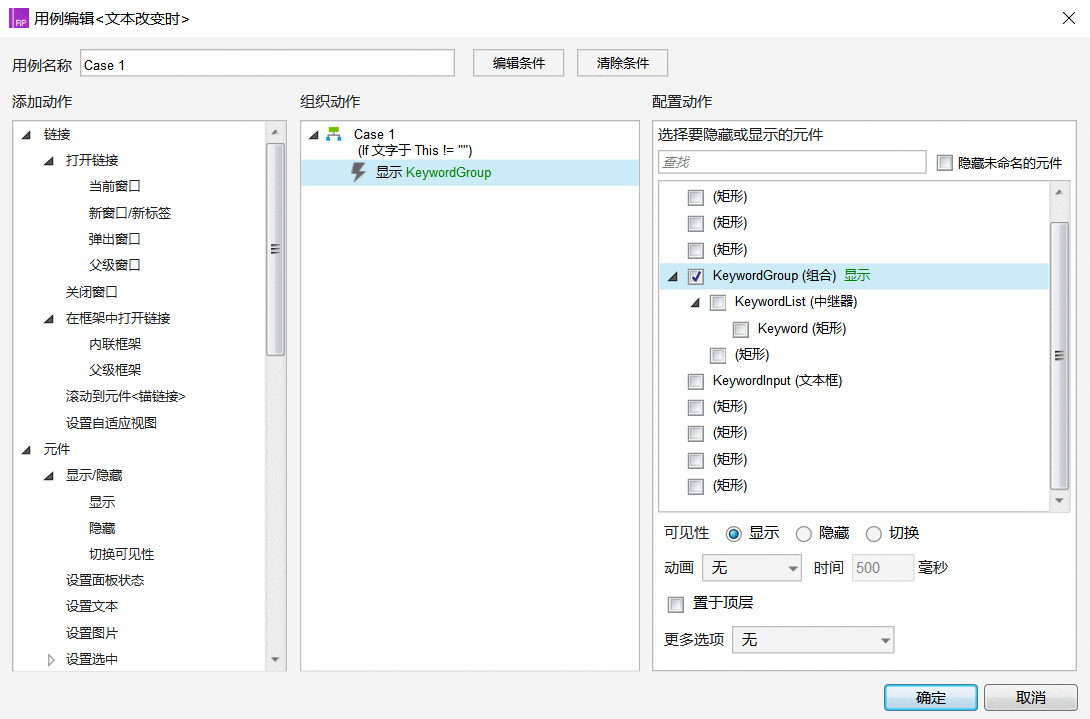Collapse the 显示/隐藏 group
1090x719 pixels.
(x=49, y=476)
